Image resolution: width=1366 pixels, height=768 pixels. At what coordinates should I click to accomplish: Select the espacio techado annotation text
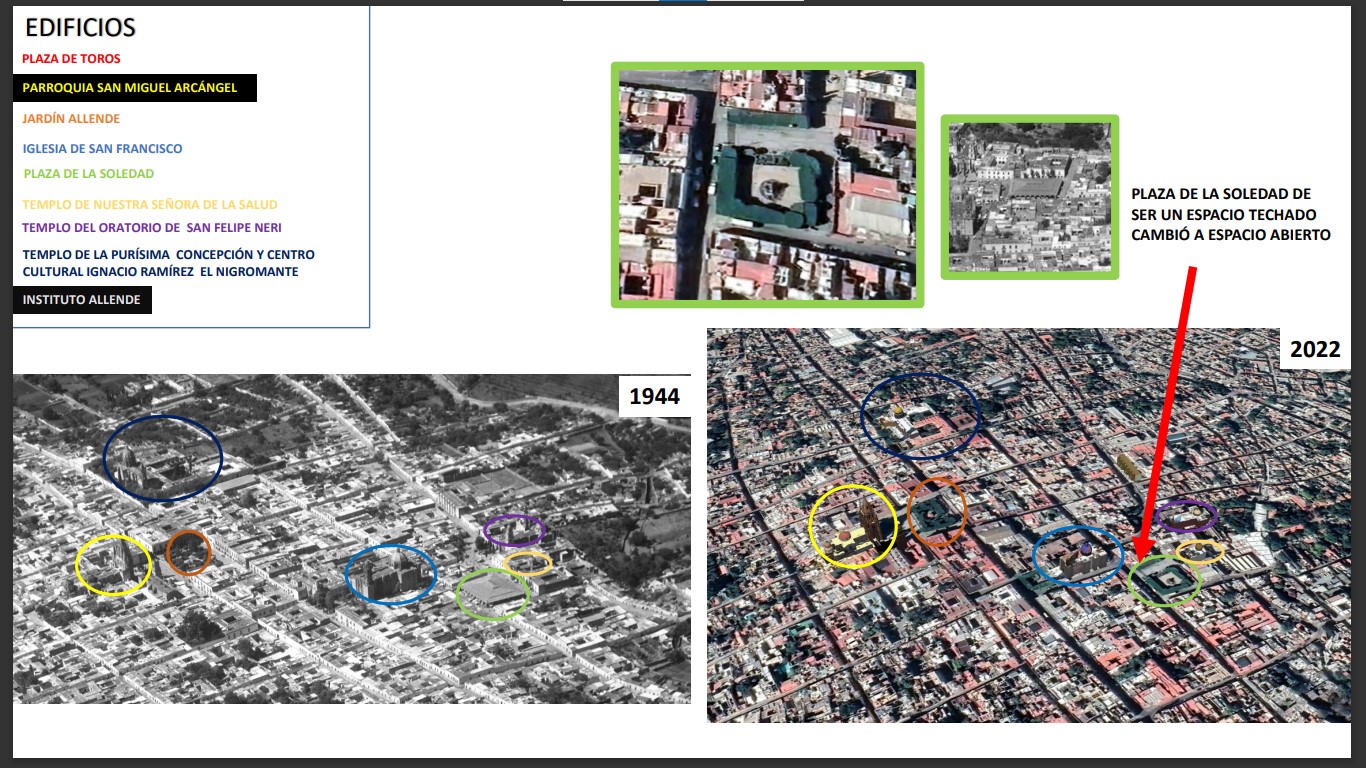click(x=1230, y=214)
